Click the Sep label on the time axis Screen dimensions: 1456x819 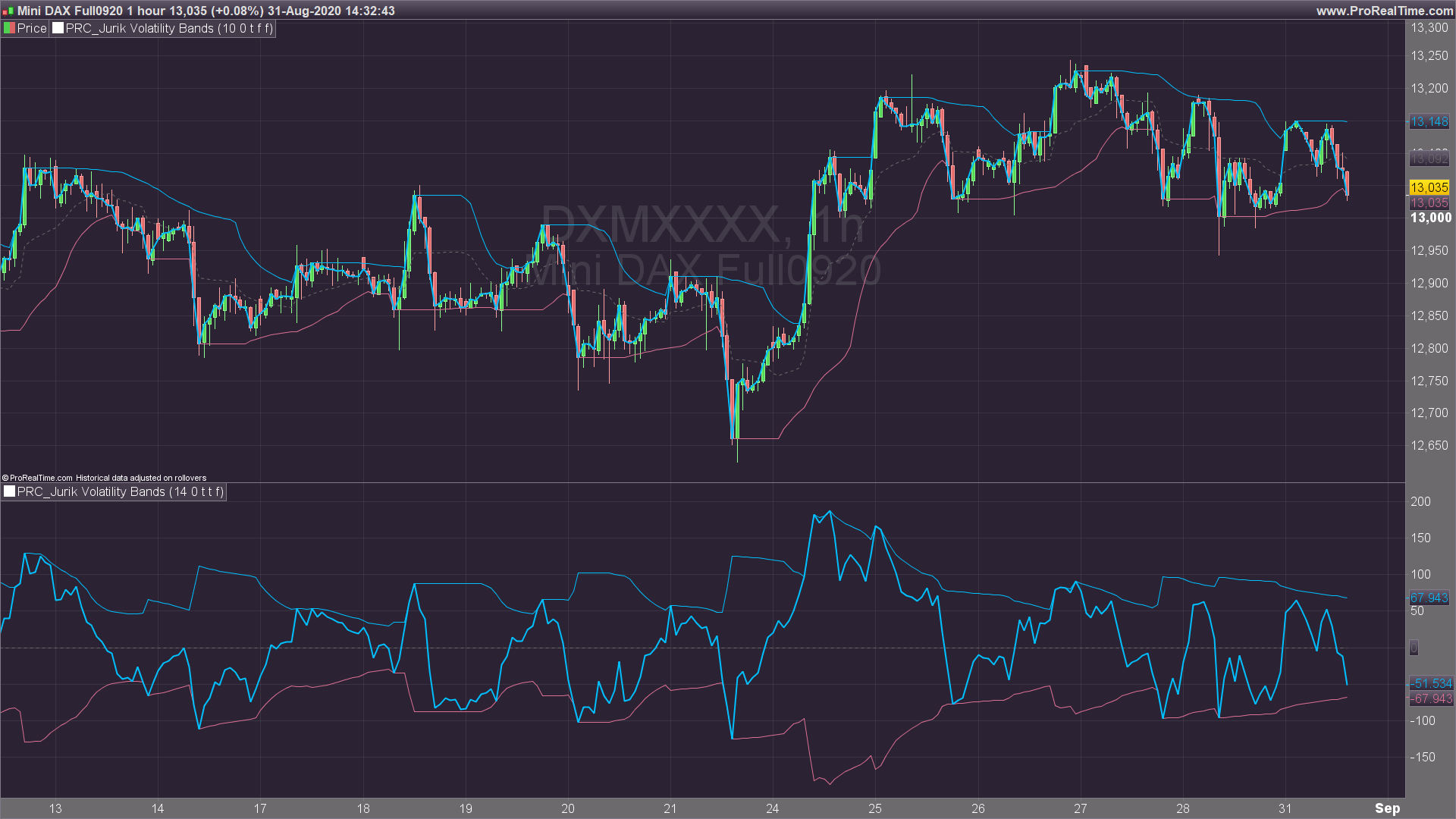pos(1387,808)
